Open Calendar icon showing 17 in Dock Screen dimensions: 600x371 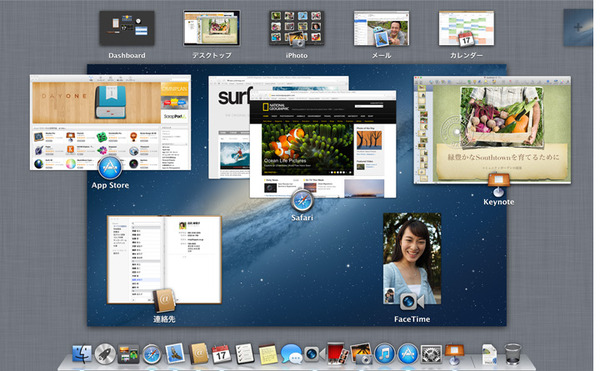(x=221, y=354)
